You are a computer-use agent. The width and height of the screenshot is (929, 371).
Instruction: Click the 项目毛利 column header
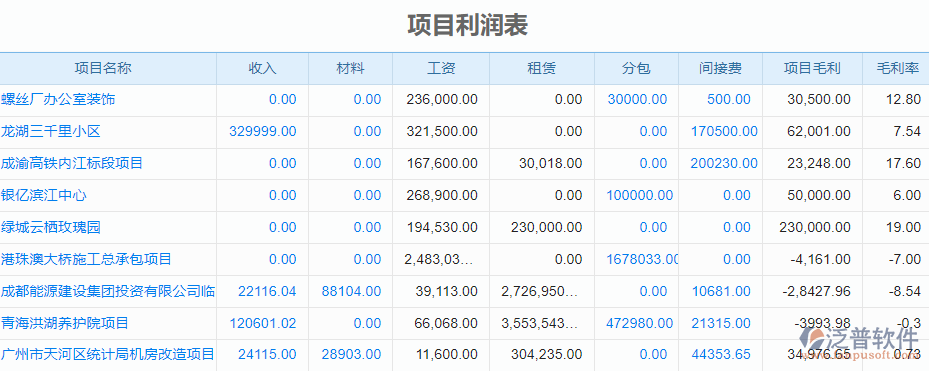point(812,69)
